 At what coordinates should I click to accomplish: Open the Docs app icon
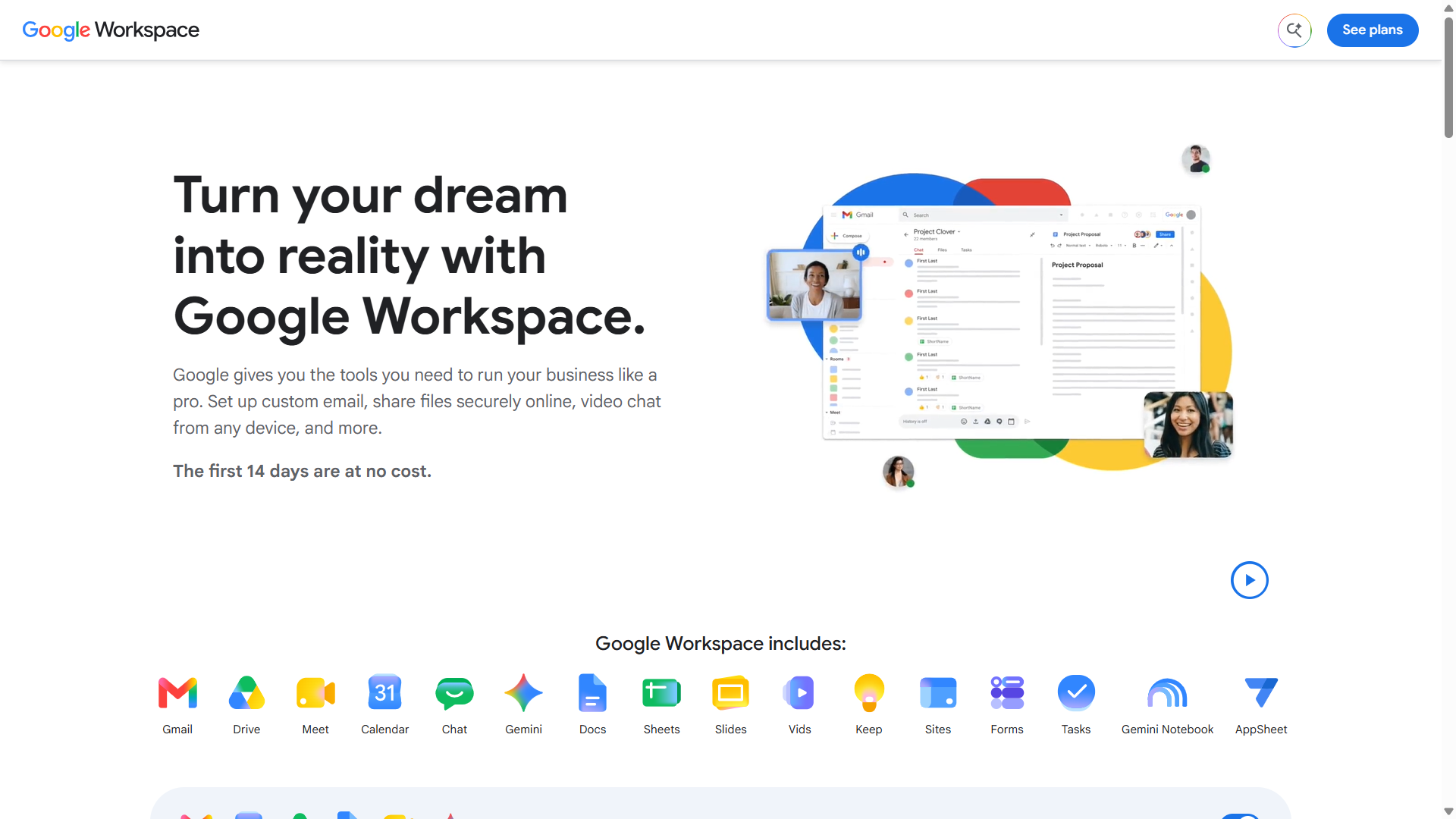592,692
